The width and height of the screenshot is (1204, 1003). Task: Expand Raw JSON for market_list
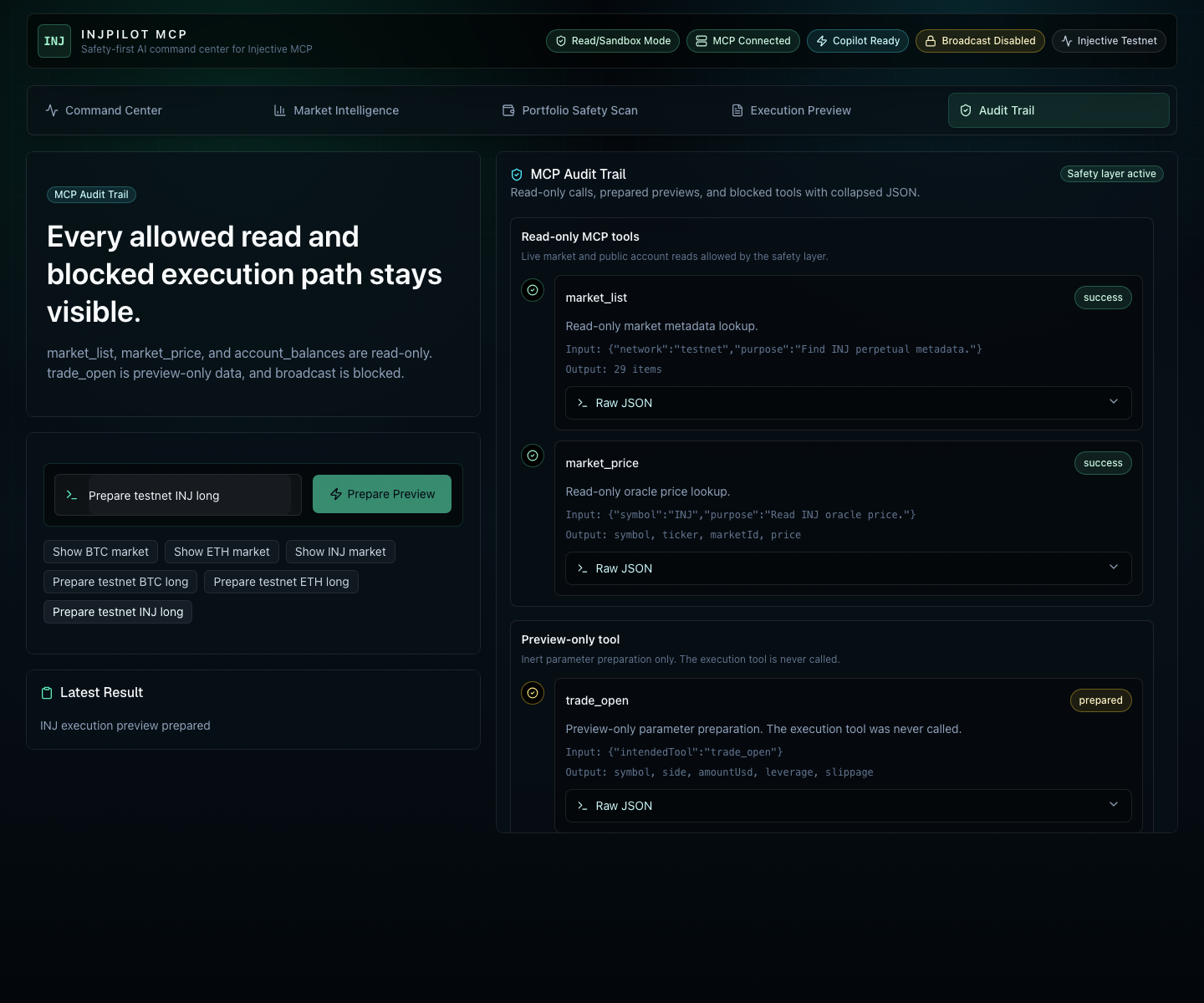click(x=849, y=403)
